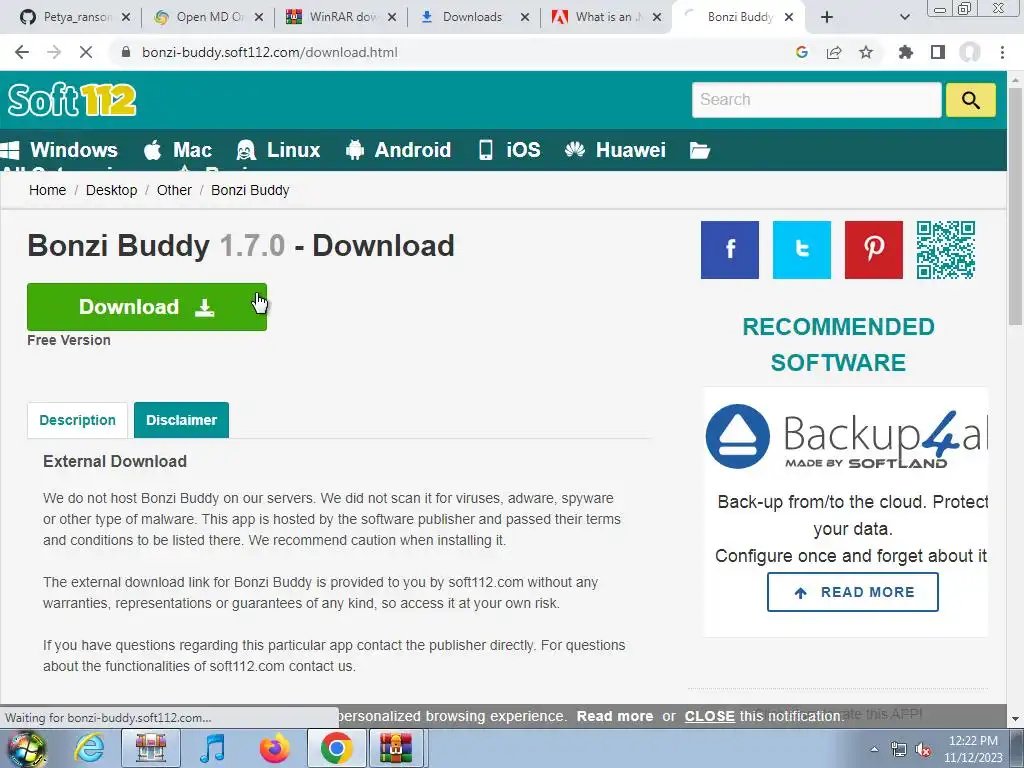
Task: Click the folder icon in navigation bar
Action: (x=699, y=150)
